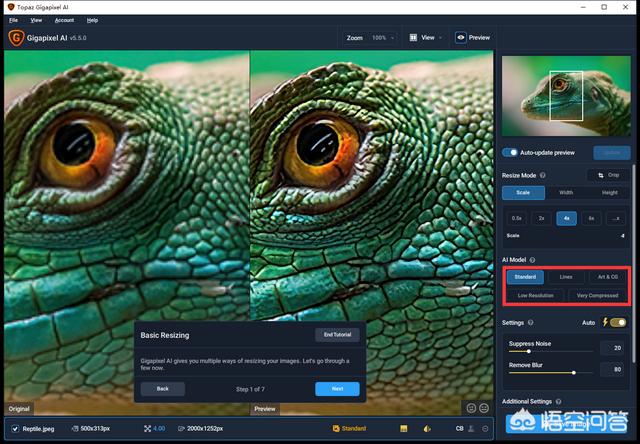
Task: Click the tutorial Next button
Action: [x=338, y=389]
